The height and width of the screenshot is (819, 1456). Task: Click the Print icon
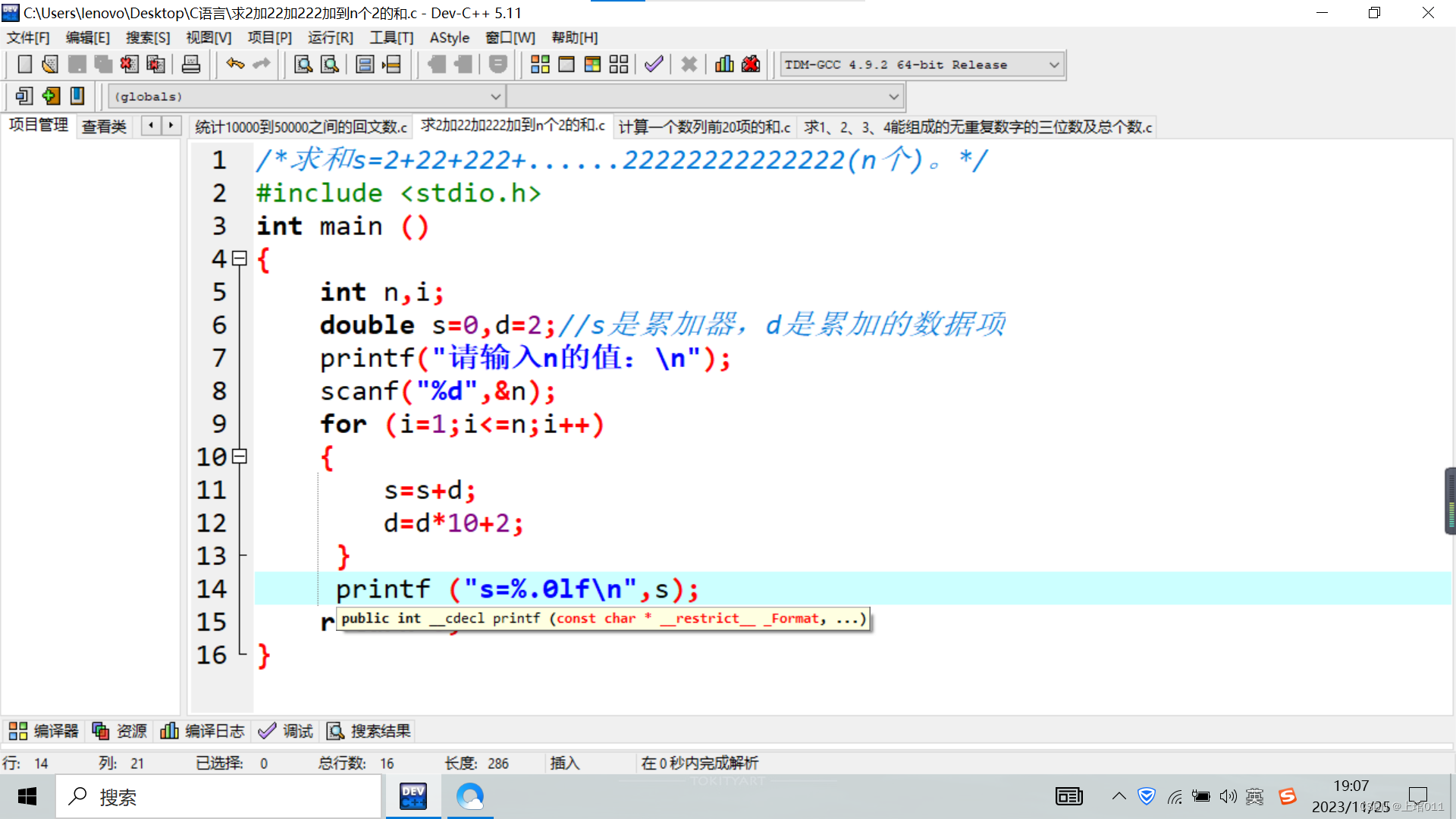click(191, 64)
